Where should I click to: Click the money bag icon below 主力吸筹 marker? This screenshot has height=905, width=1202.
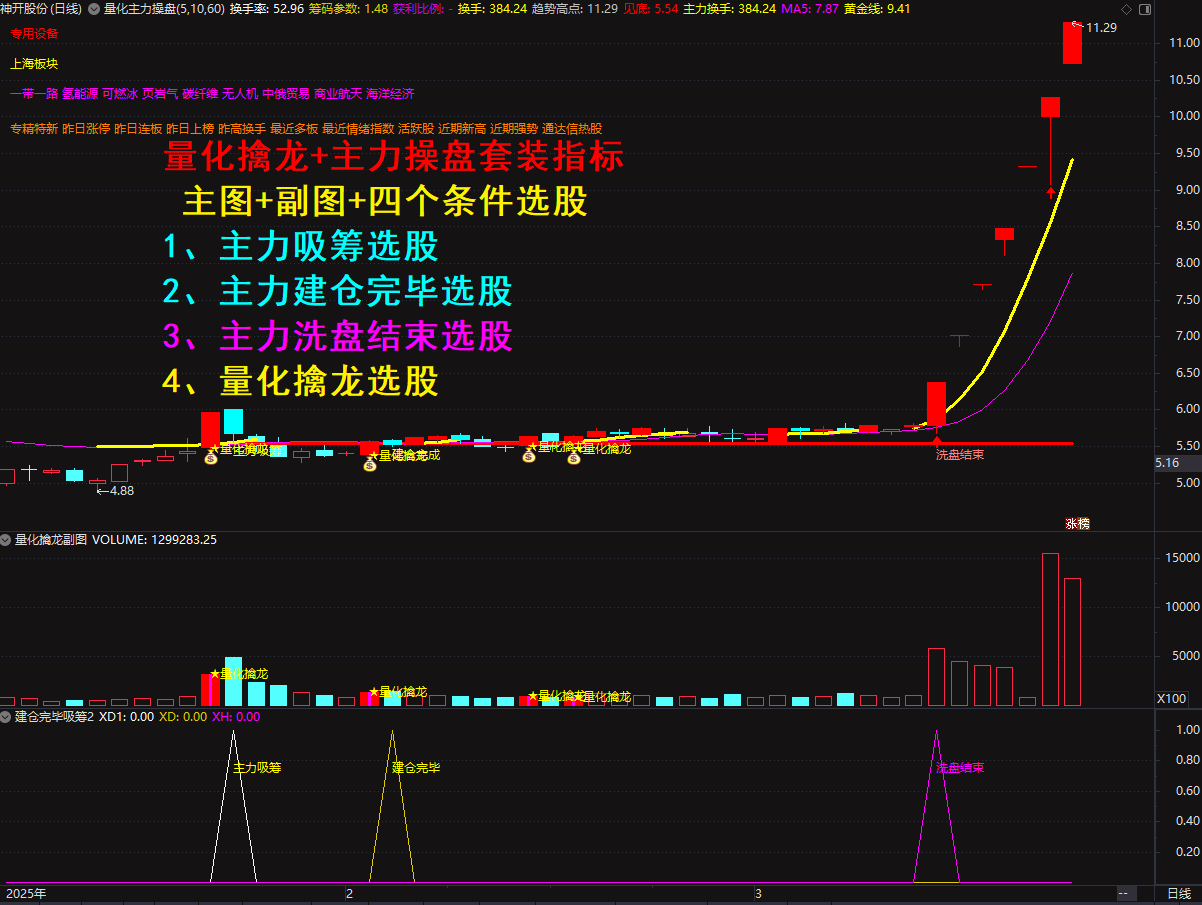click(x=209, y=460)
